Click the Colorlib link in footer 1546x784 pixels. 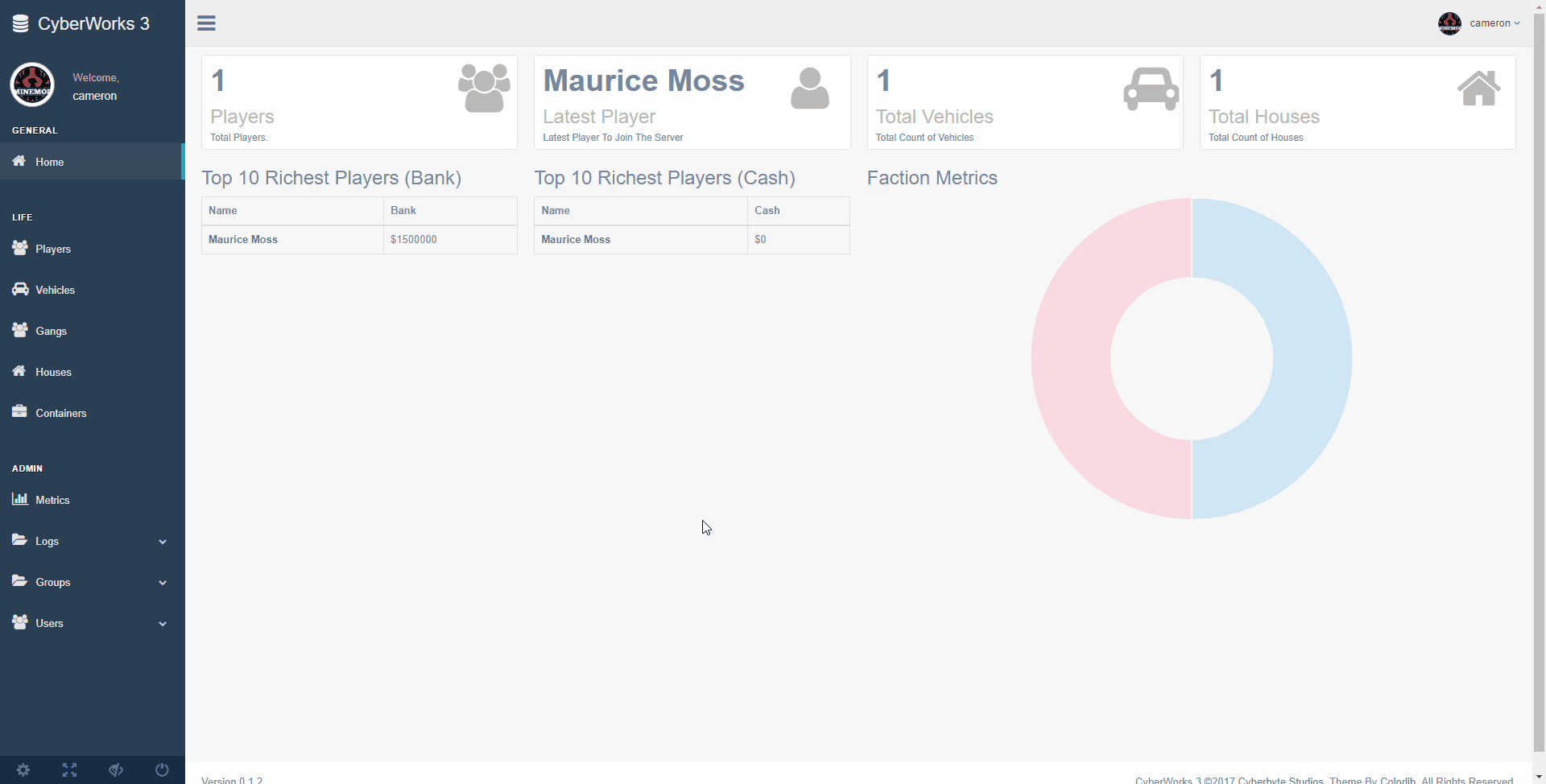(x=1397, y=779)
